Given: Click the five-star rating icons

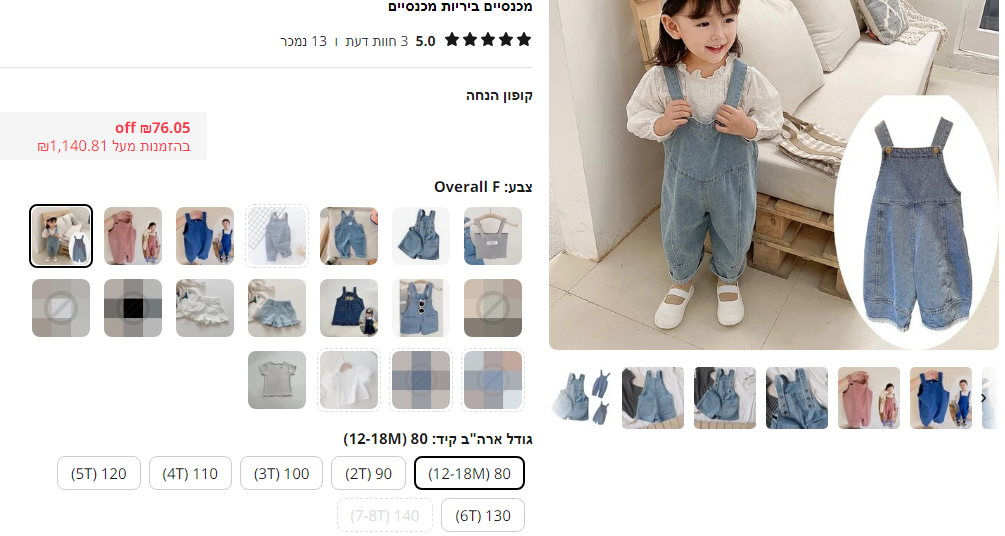Looking at the screenshot, I should tap(488, 40).
